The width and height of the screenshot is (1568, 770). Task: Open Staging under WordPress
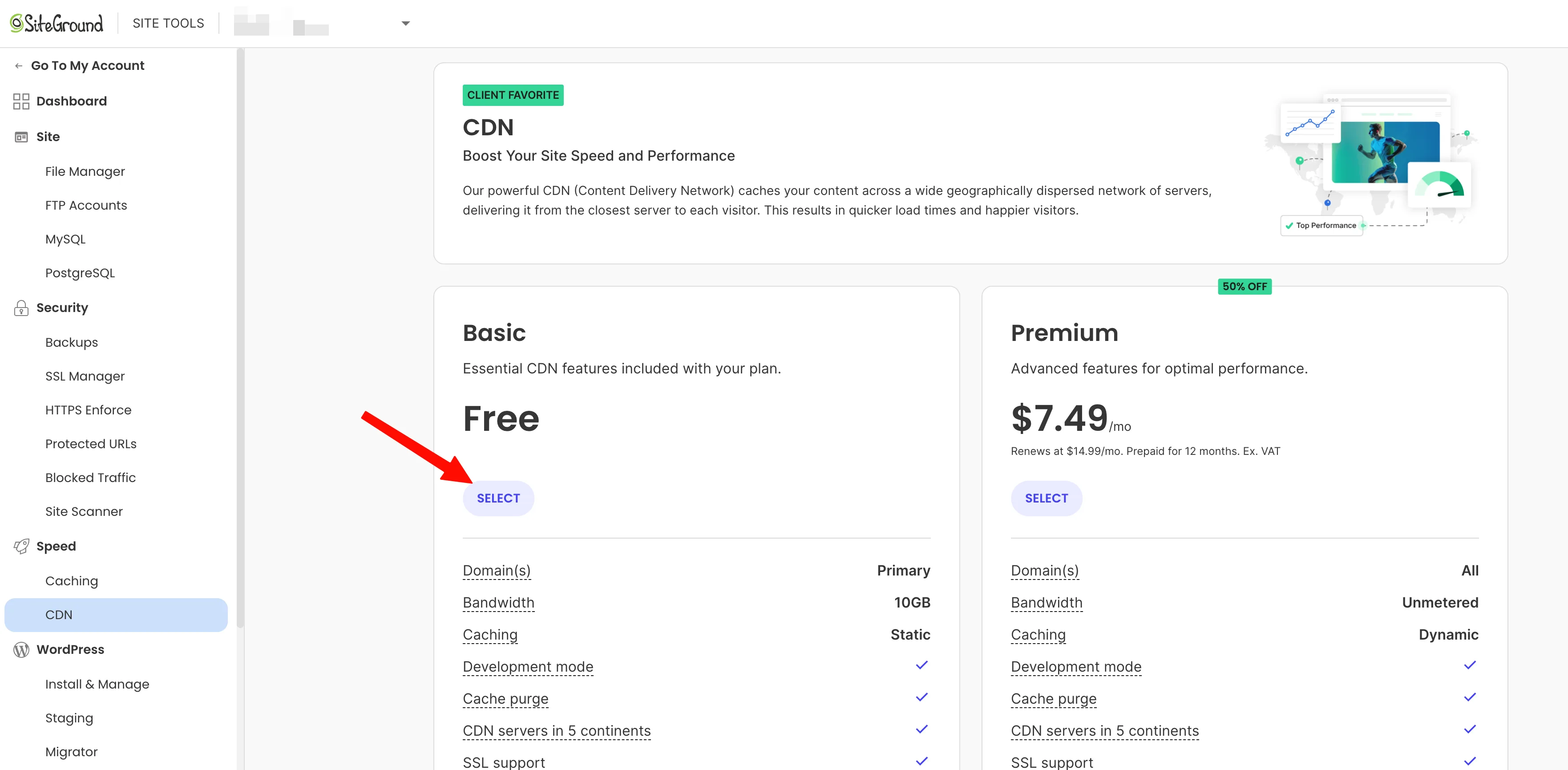(x=69, y=718)
